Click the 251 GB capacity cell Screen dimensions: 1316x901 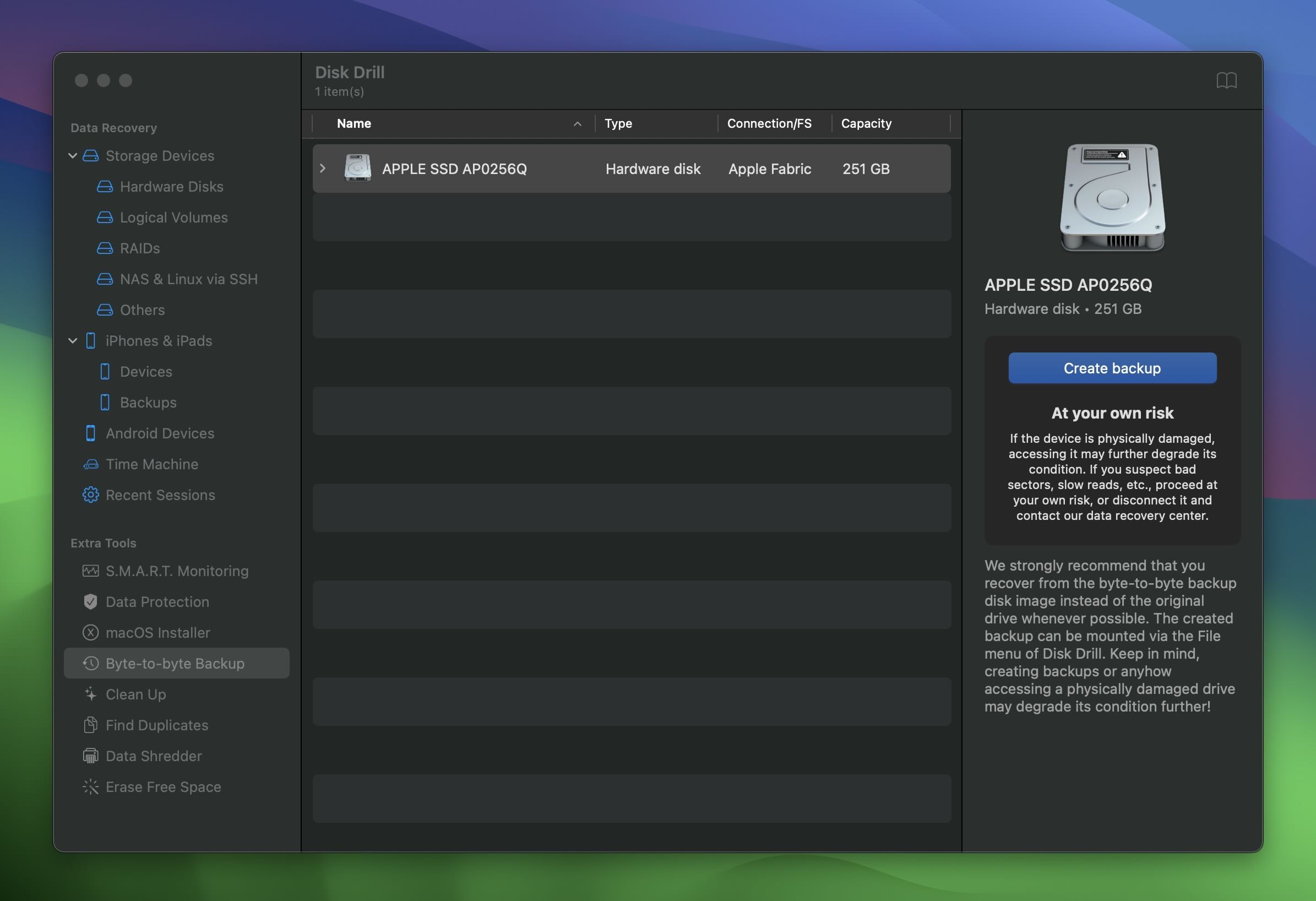click(866, 169)
